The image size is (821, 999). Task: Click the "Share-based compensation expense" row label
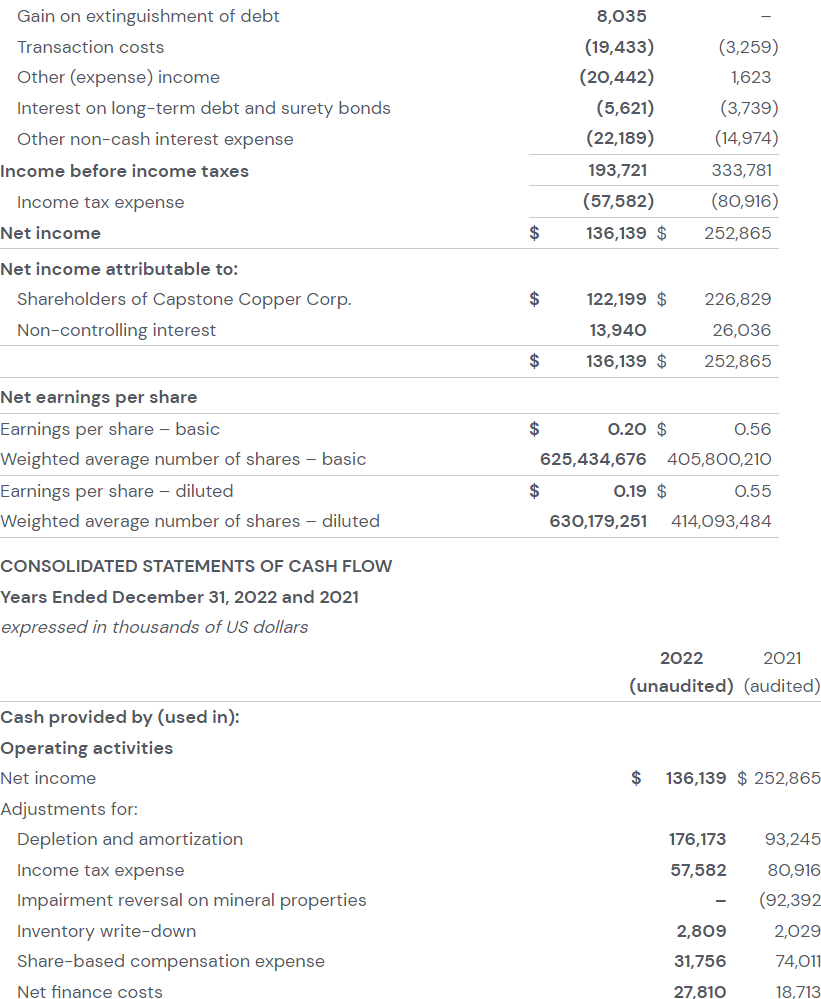tap(170, 961)
